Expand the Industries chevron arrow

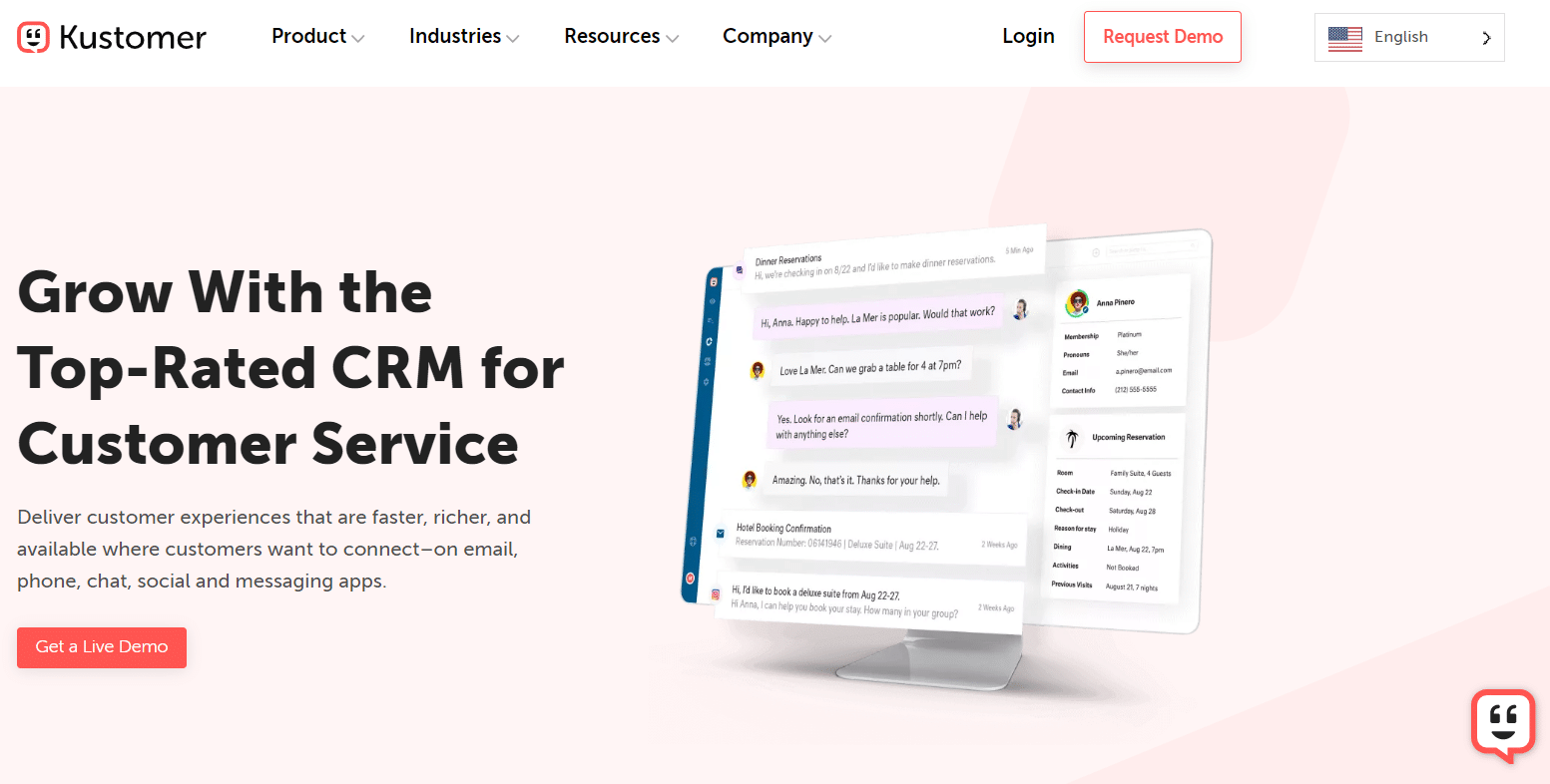(513, 39)
